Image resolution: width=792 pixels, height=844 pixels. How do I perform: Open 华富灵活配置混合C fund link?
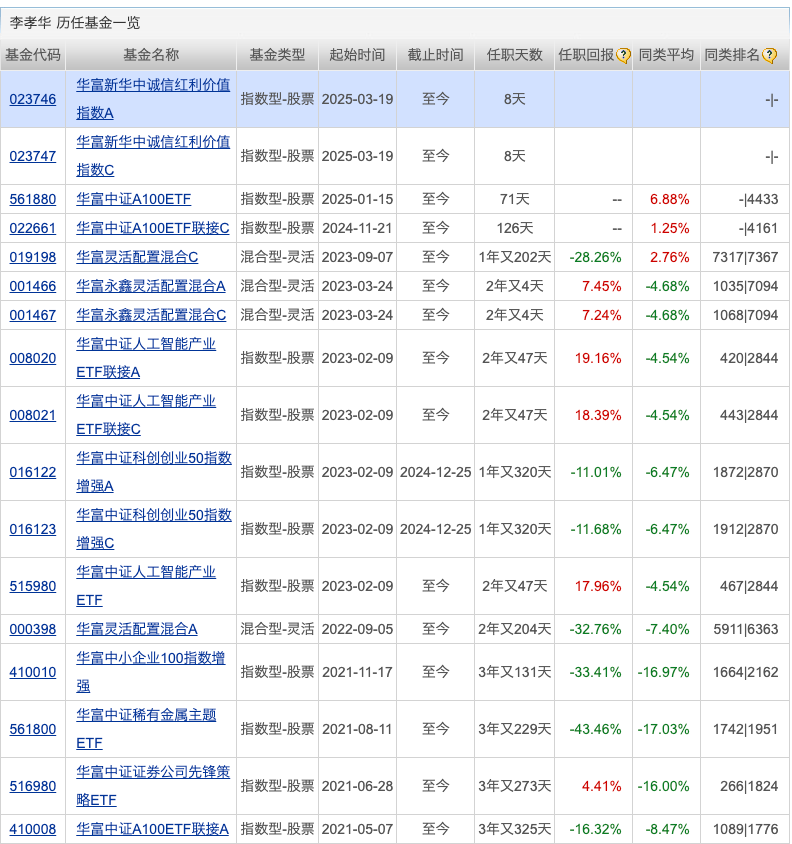coord(137,257)
